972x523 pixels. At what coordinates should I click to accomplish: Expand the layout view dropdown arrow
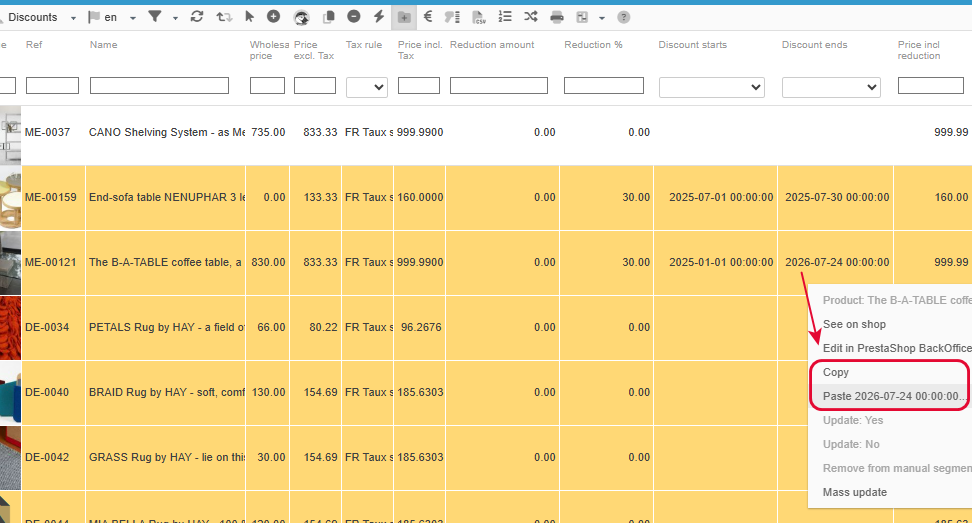(x=601, y=18)
